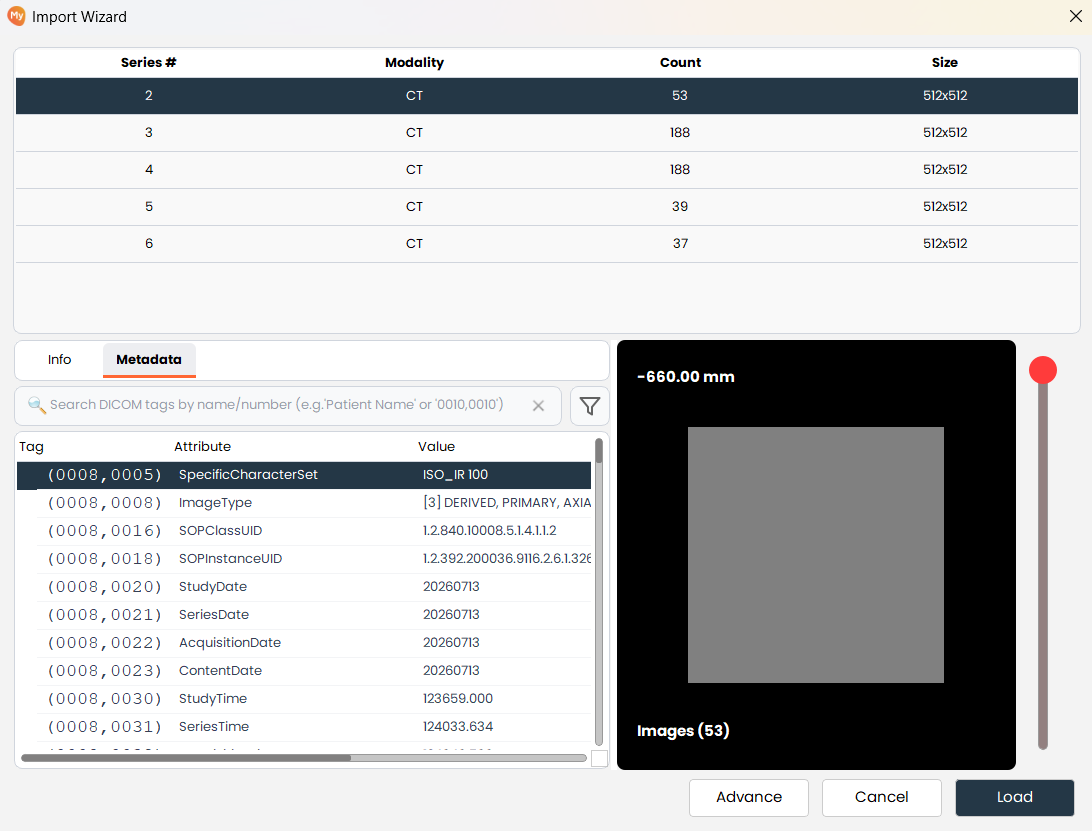Select series number 4 row
This screenshot has width=1092, height=831.
547,169
